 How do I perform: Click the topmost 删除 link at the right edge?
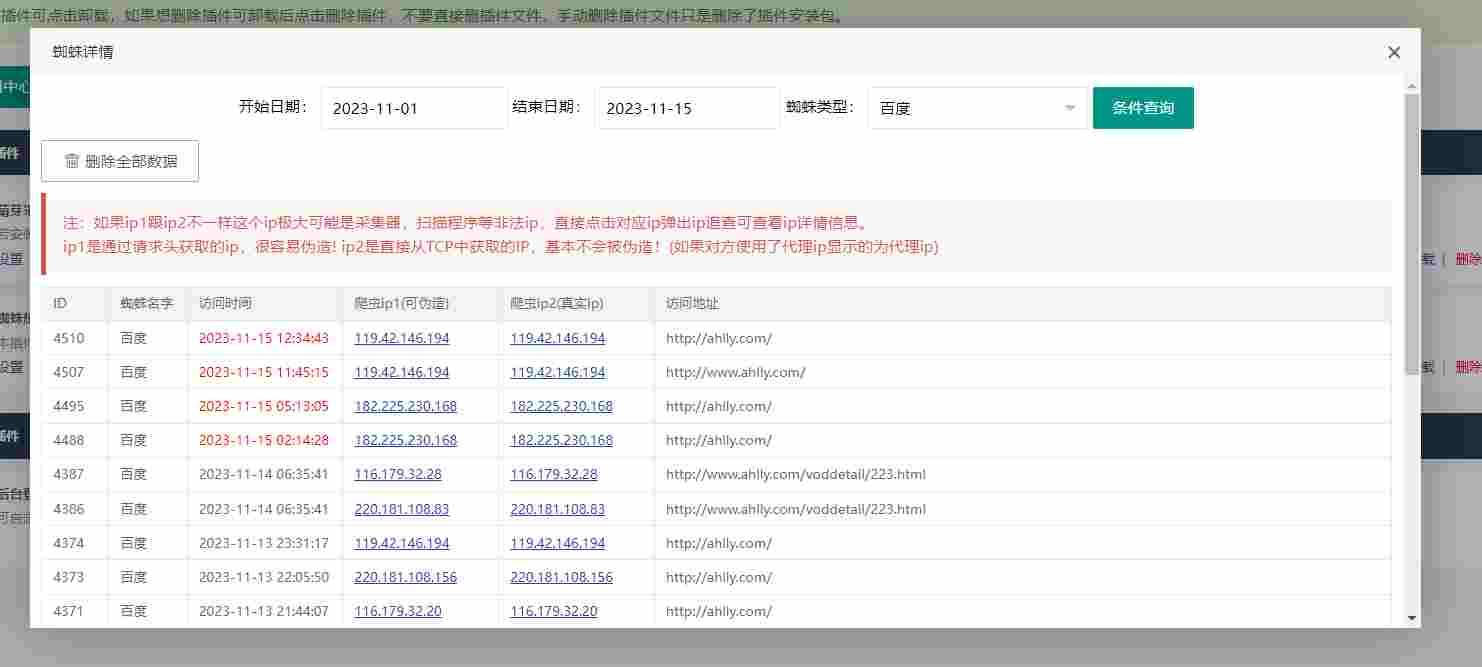(1467, 258)
